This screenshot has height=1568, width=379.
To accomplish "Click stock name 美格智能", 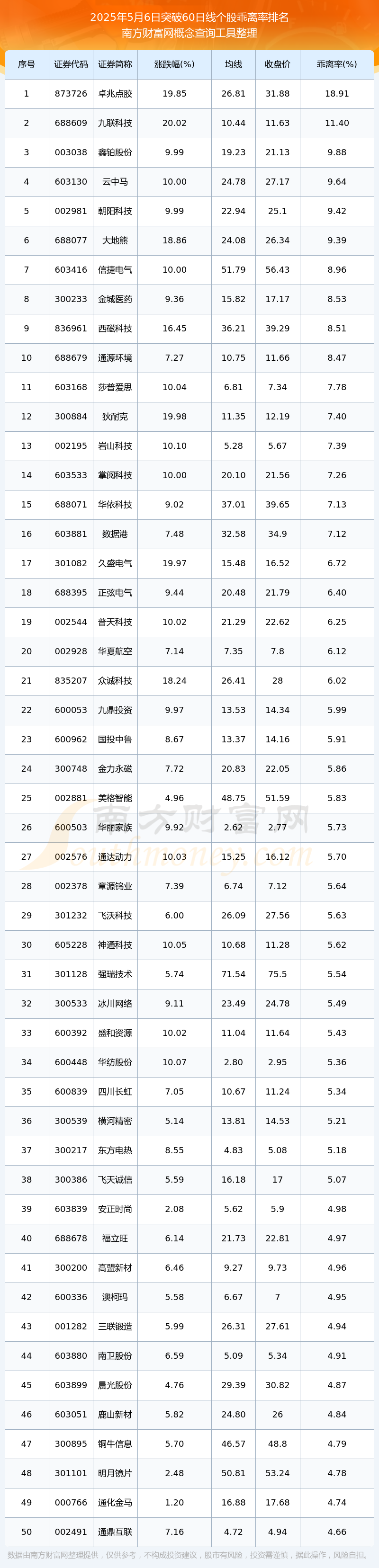I will [115, 798].
